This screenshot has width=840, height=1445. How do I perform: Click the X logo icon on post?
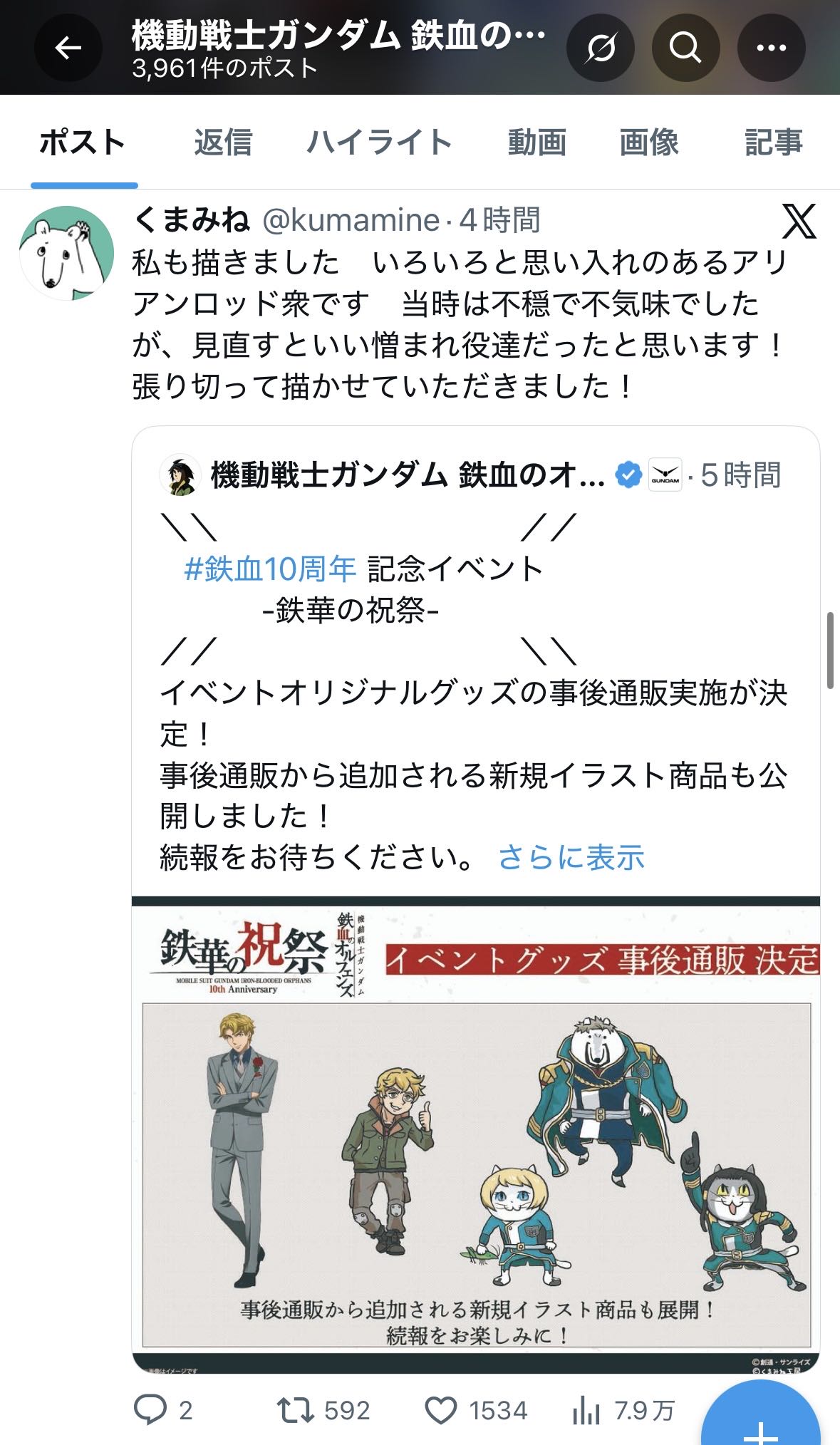(799, 221)
